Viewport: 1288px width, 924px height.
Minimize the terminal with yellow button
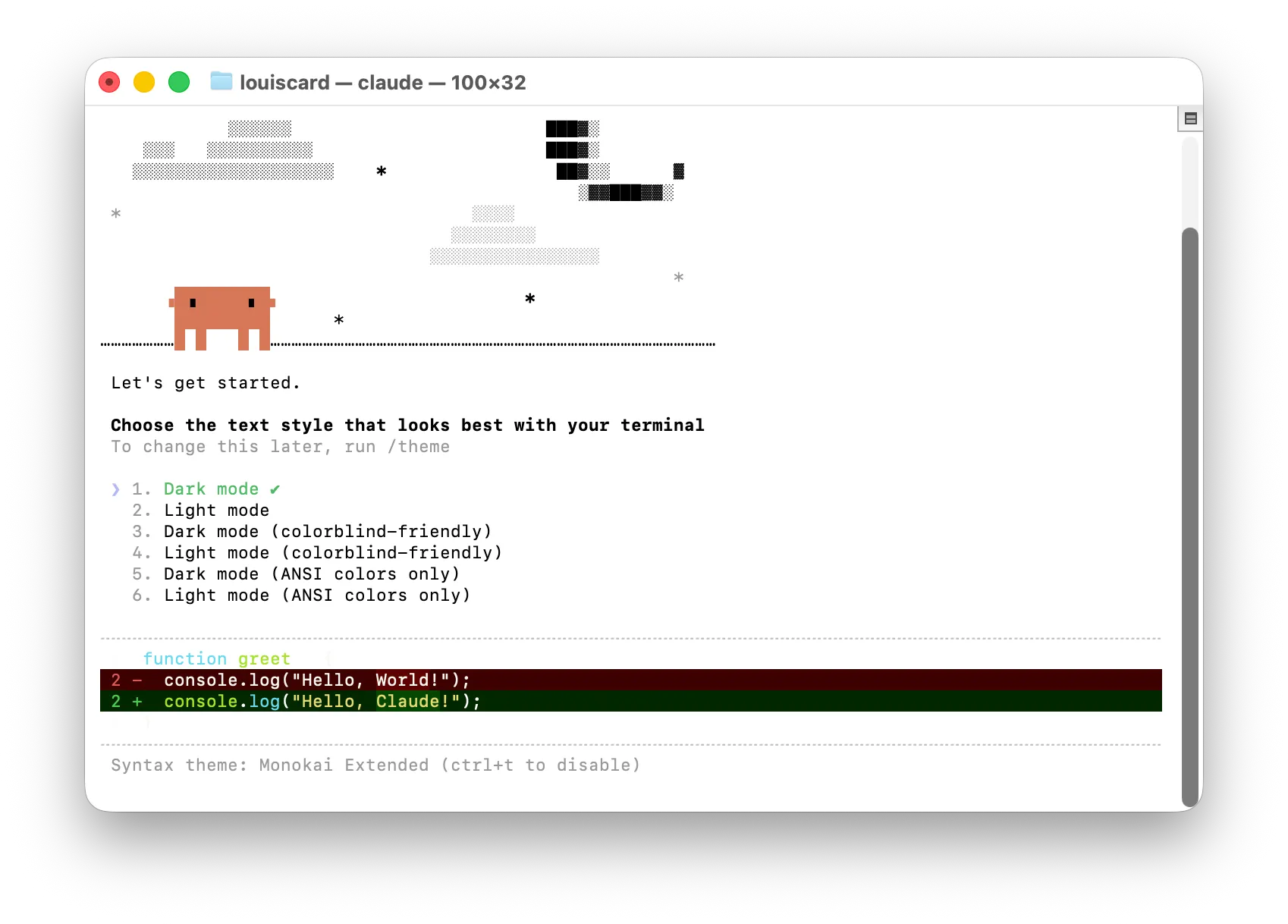(144, 82)
